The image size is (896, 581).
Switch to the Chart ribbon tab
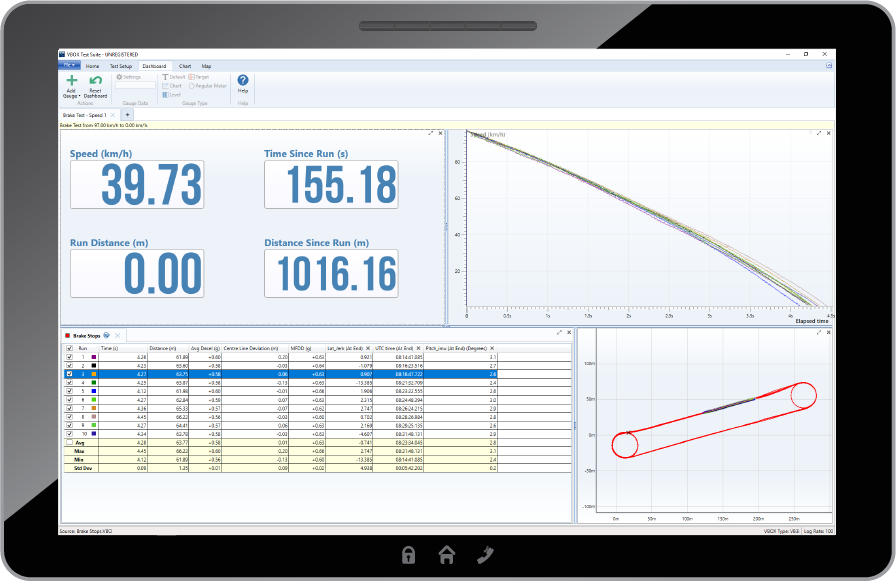(x=184, y=66)
